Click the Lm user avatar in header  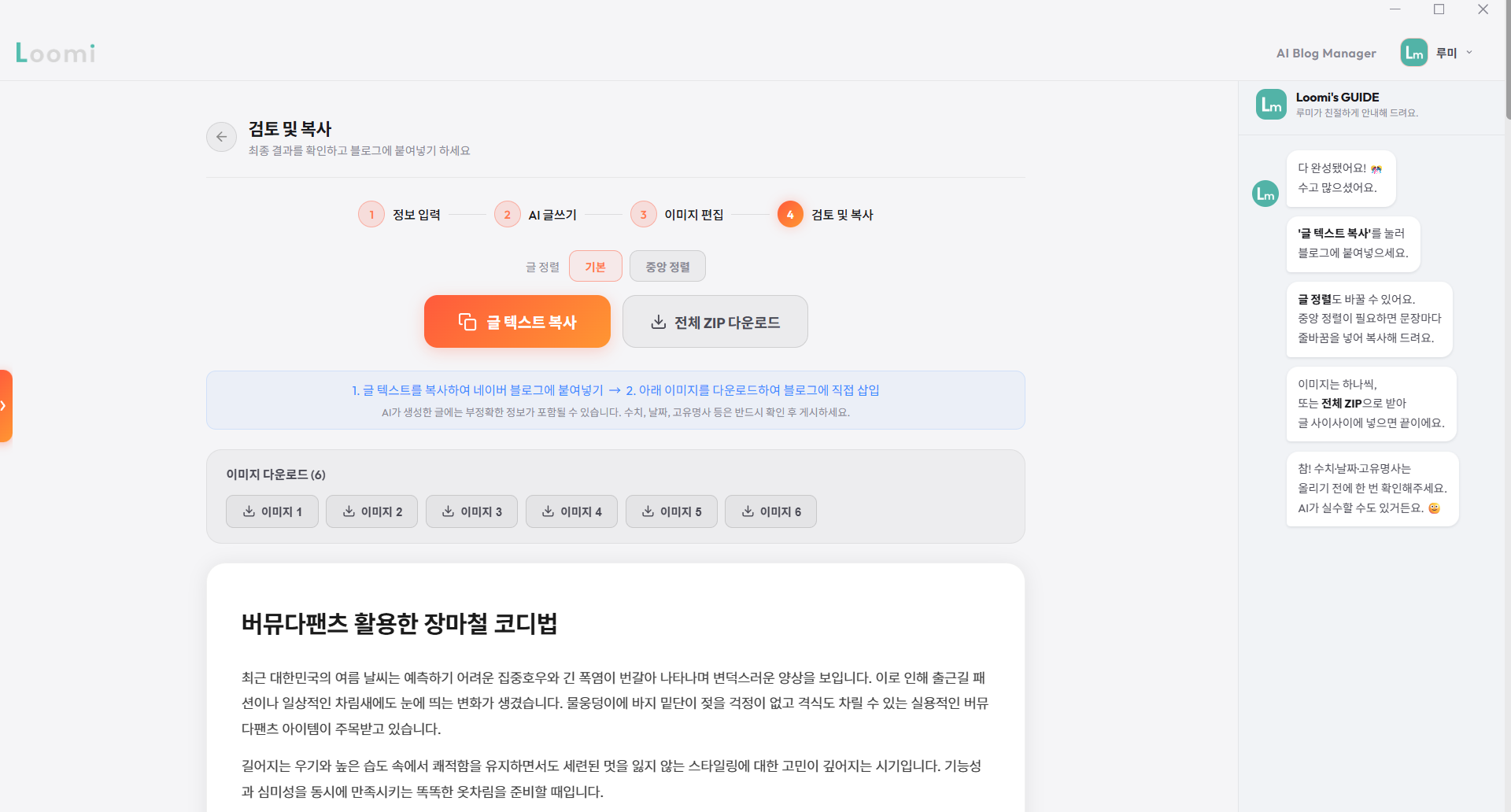1413,53
